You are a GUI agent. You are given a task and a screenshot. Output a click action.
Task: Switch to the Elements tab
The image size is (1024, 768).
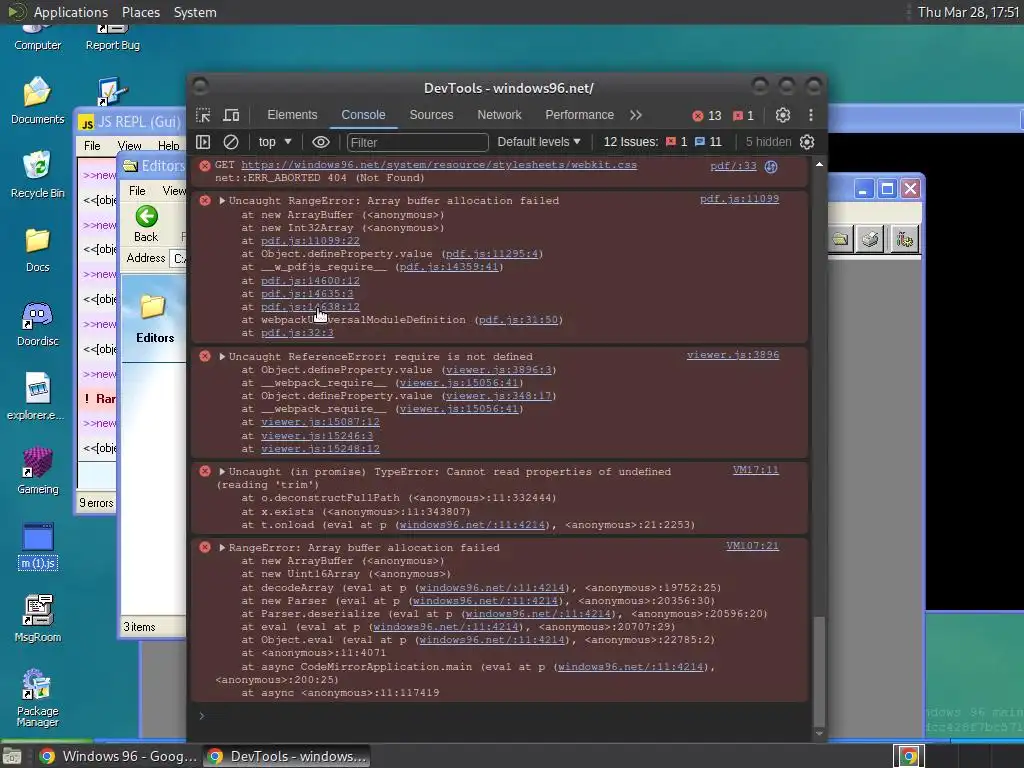(x=292, y=115)
